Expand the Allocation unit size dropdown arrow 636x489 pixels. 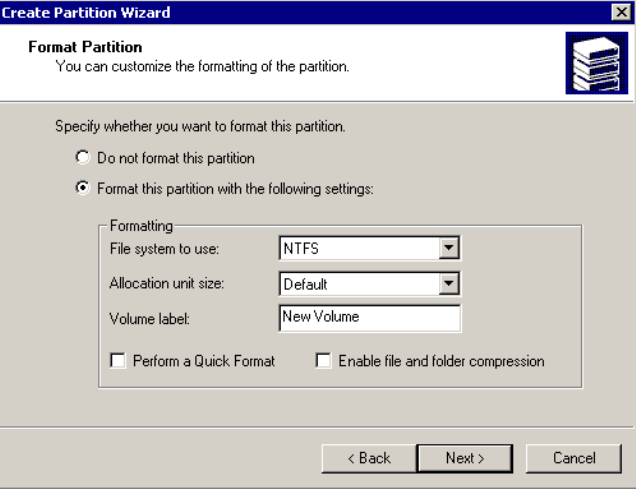click(449, 284)
